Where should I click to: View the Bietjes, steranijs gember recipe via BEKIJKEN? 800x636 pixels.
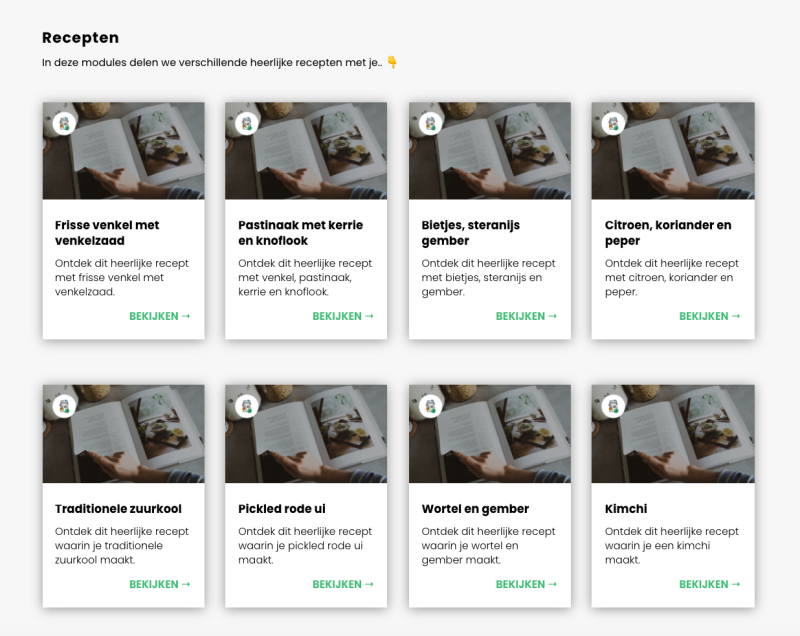(x=526, y=316)
